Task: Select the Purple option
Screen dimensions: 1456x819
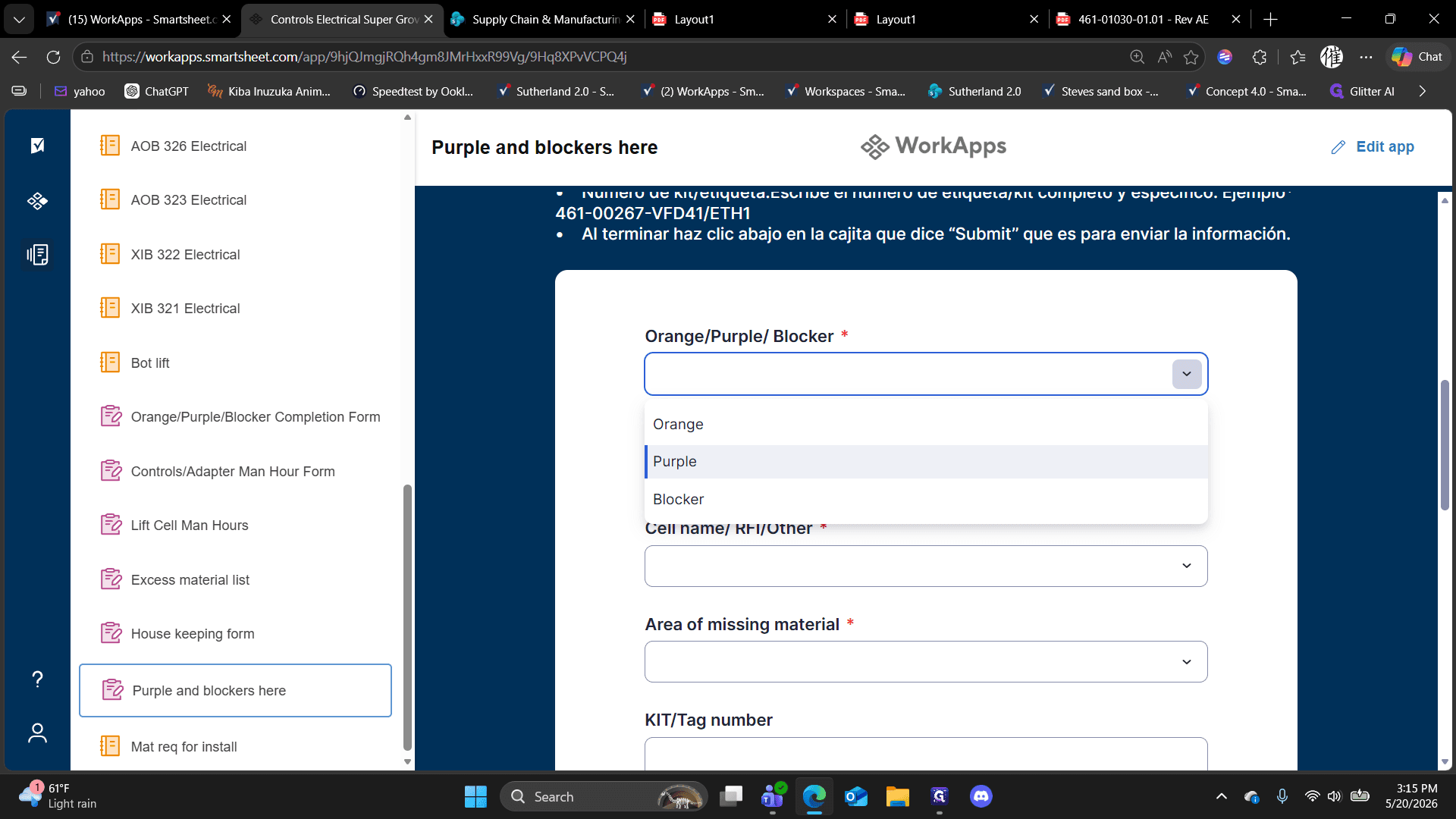Action: [x=926, y=462]
